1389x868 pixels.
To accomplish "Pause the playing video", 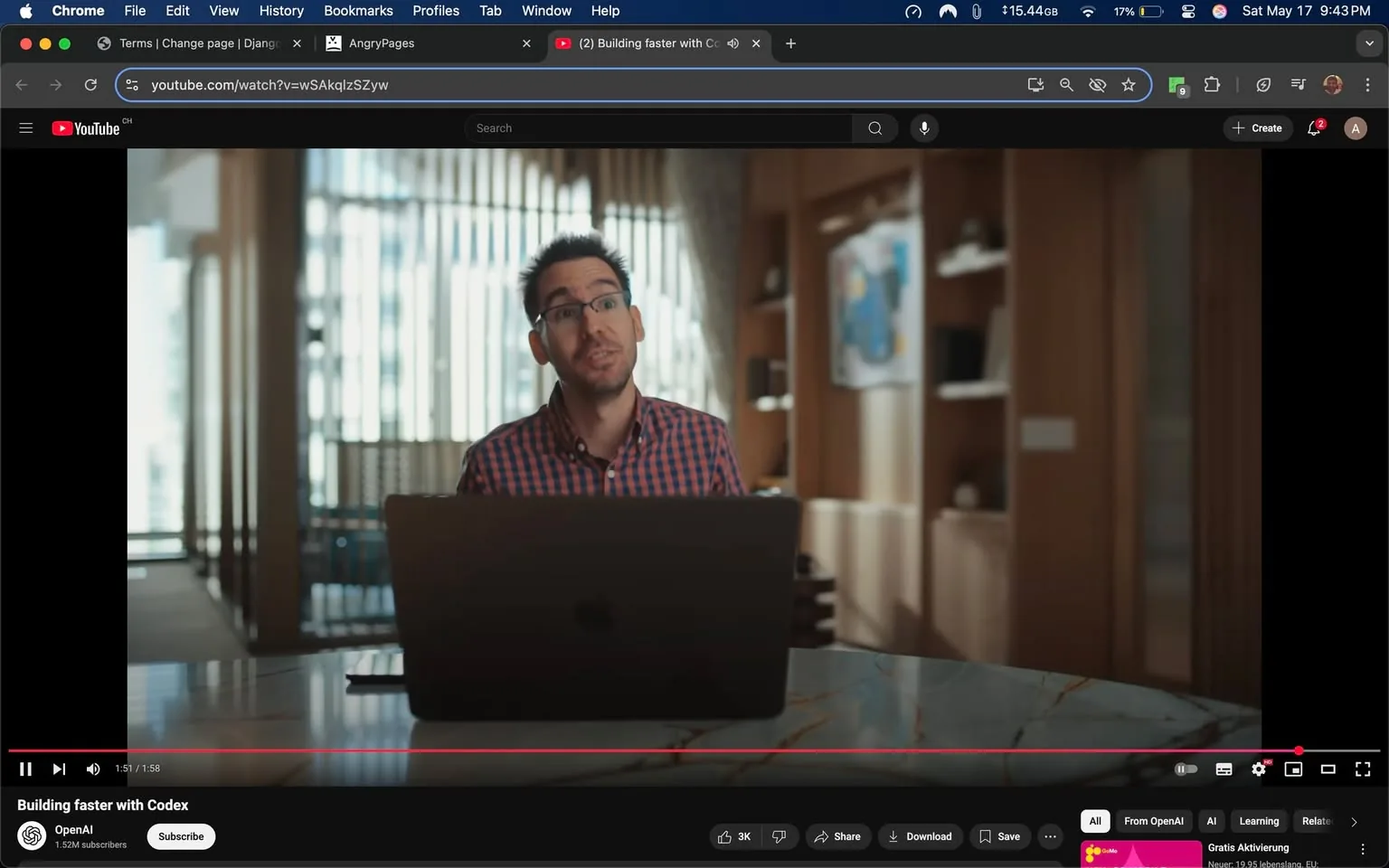I will (x=25, y=769).
